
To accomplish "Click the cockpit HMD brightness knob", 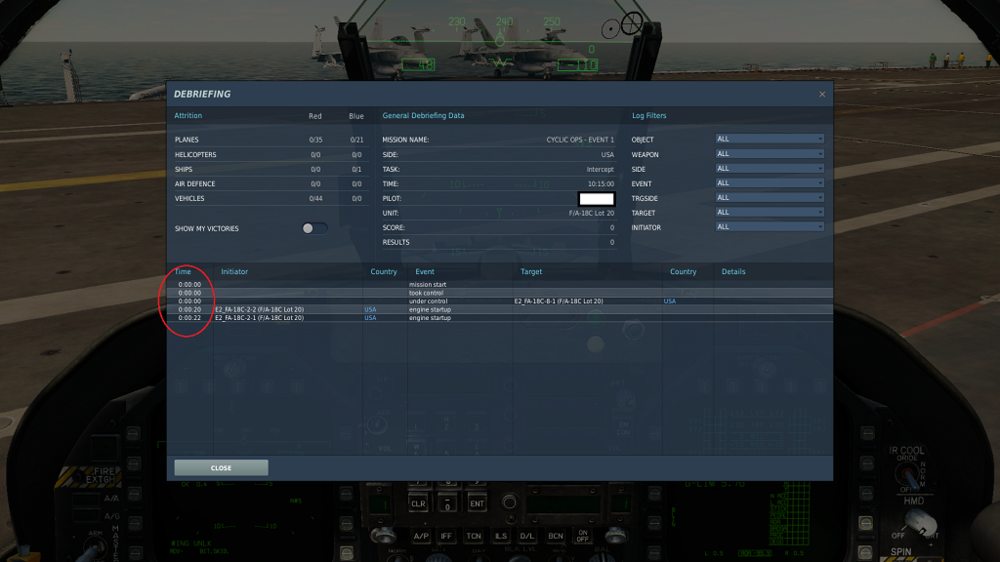I will click(x=921, y=523).
